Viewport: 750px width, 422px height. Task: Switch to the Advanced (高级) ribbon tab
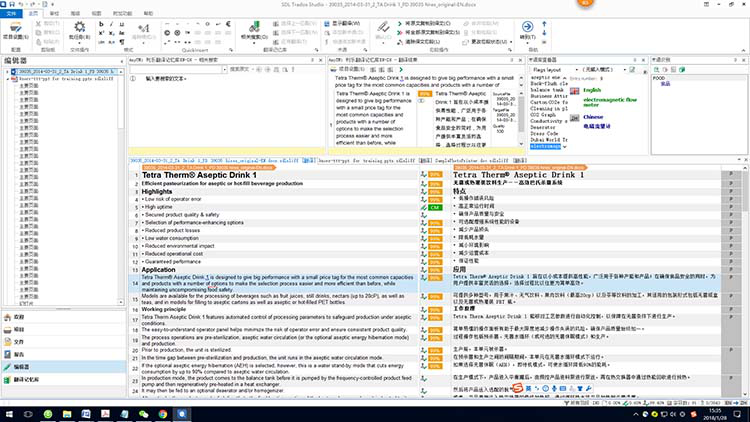(76, 13)
